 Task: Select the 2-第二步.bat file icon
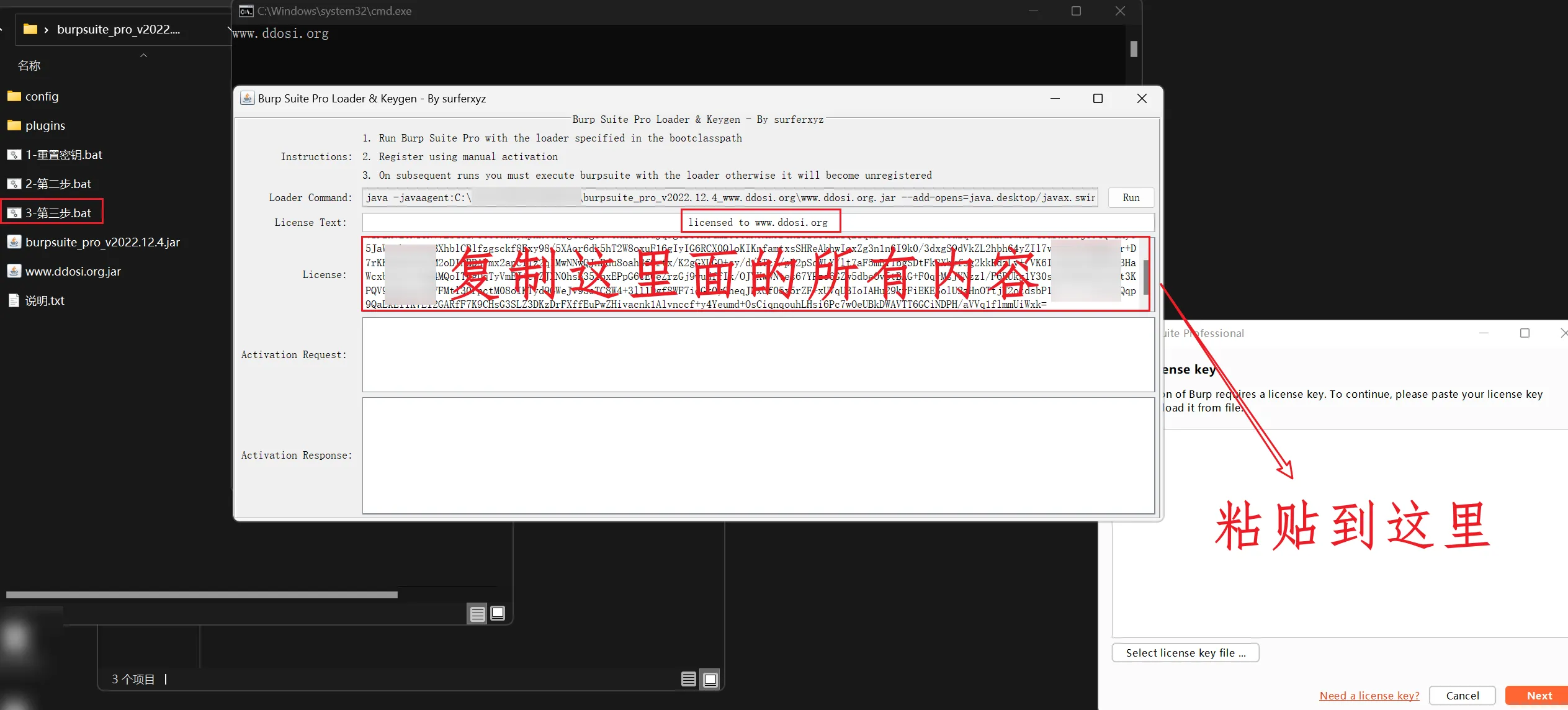pyautogui.click(x=14, y=184)
